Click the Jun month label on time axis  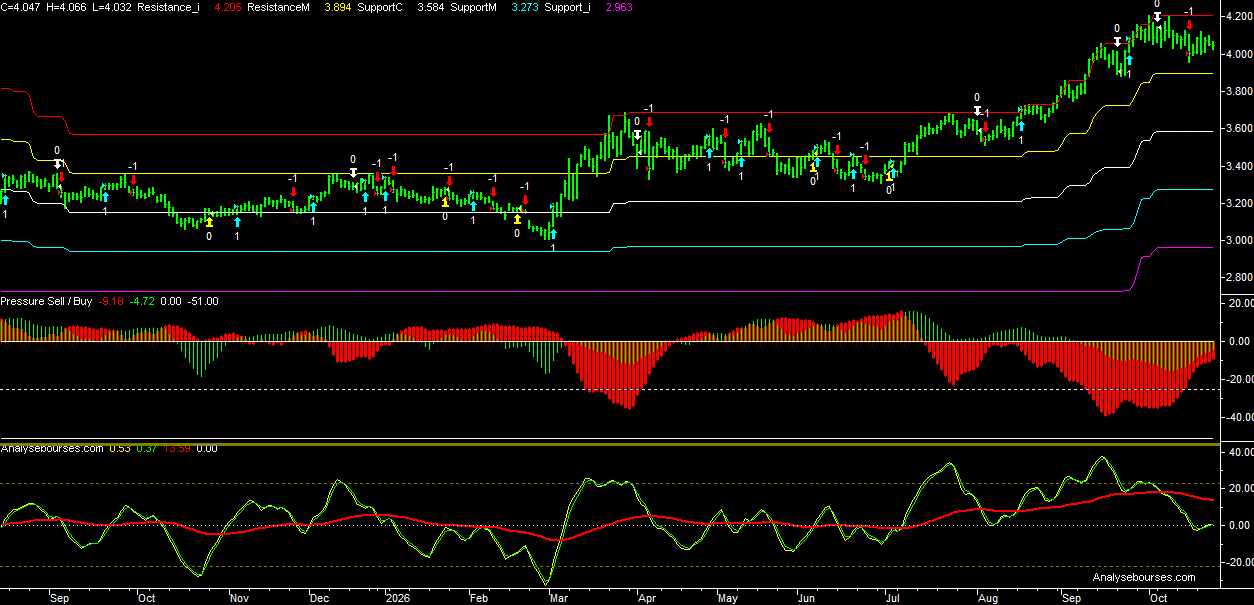pyautogui.click(x=808, y=598)
